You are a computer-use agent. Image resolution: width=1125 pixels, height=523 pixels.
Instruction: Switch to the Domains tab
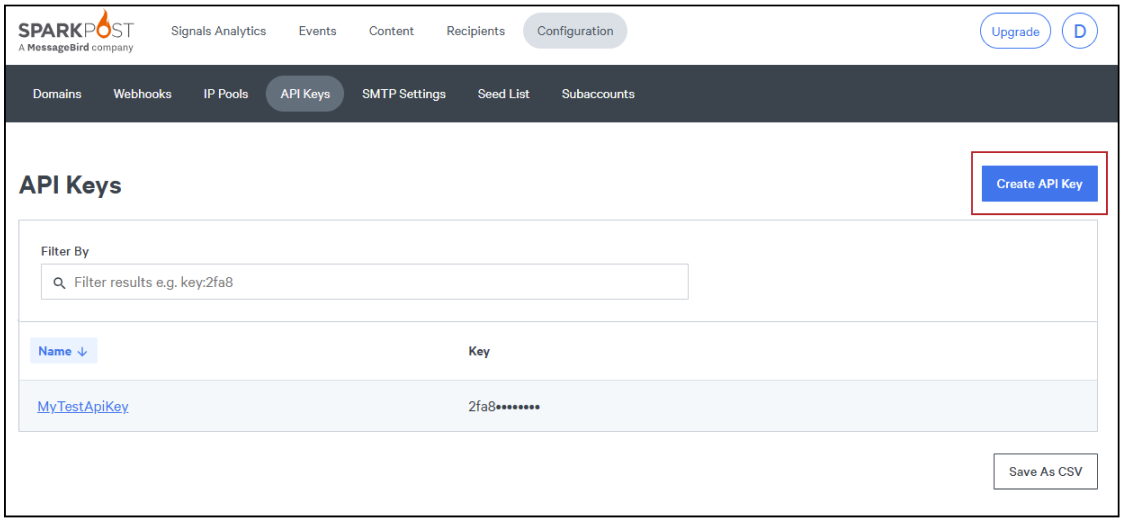point(57,94)
